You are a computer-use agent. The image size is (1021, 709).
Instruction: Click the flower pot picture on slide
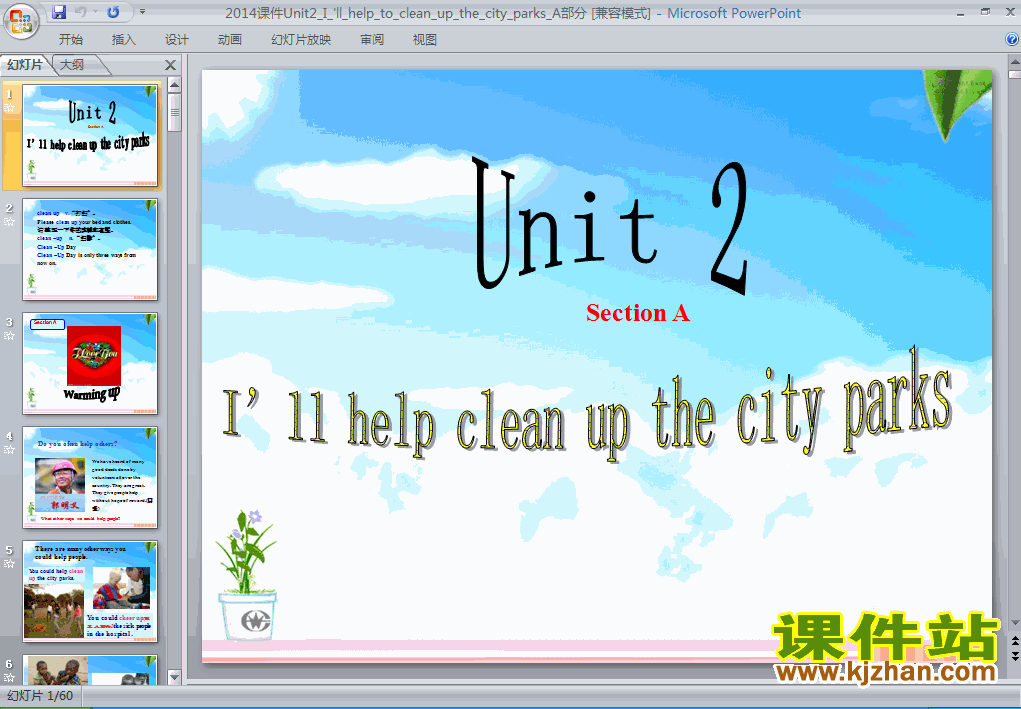click(x=247, y=575)
